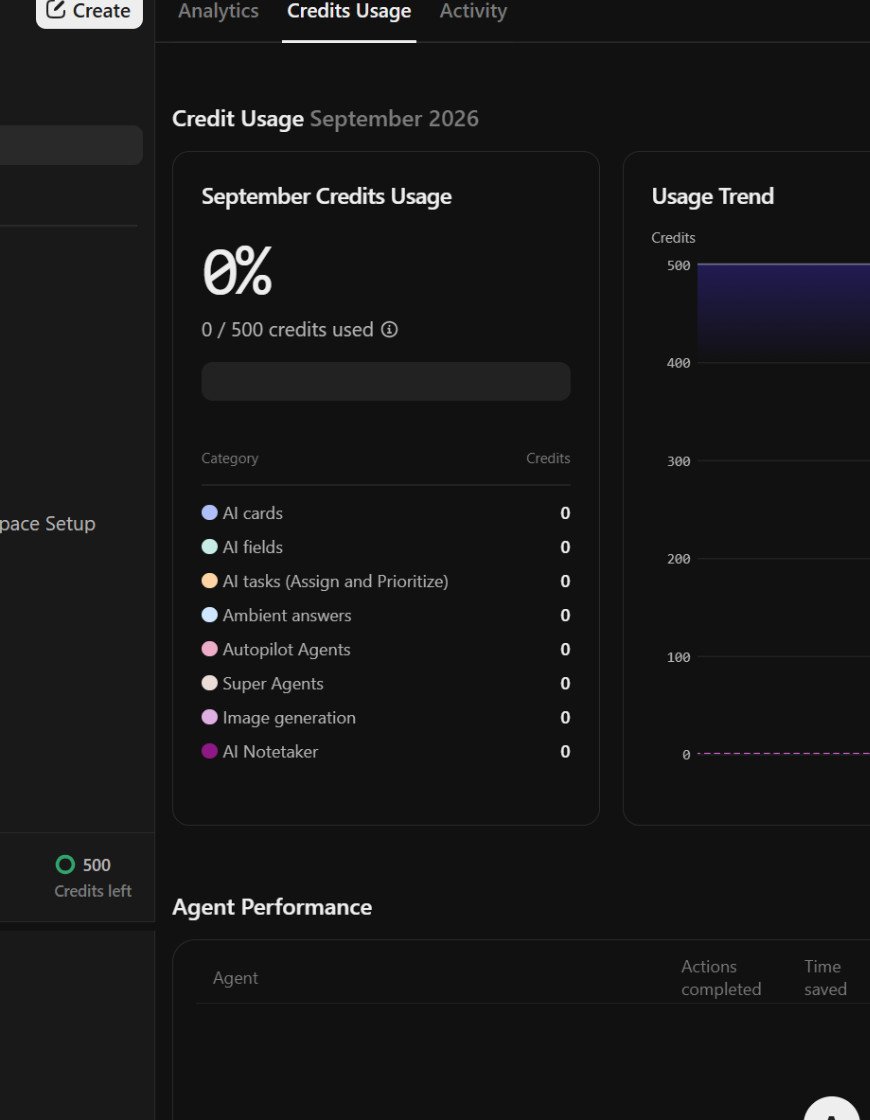Click the '0 / 500 credits used' text
This screenshot has width=870, height=1120.
pyautogui.click(x=287, y=329)
